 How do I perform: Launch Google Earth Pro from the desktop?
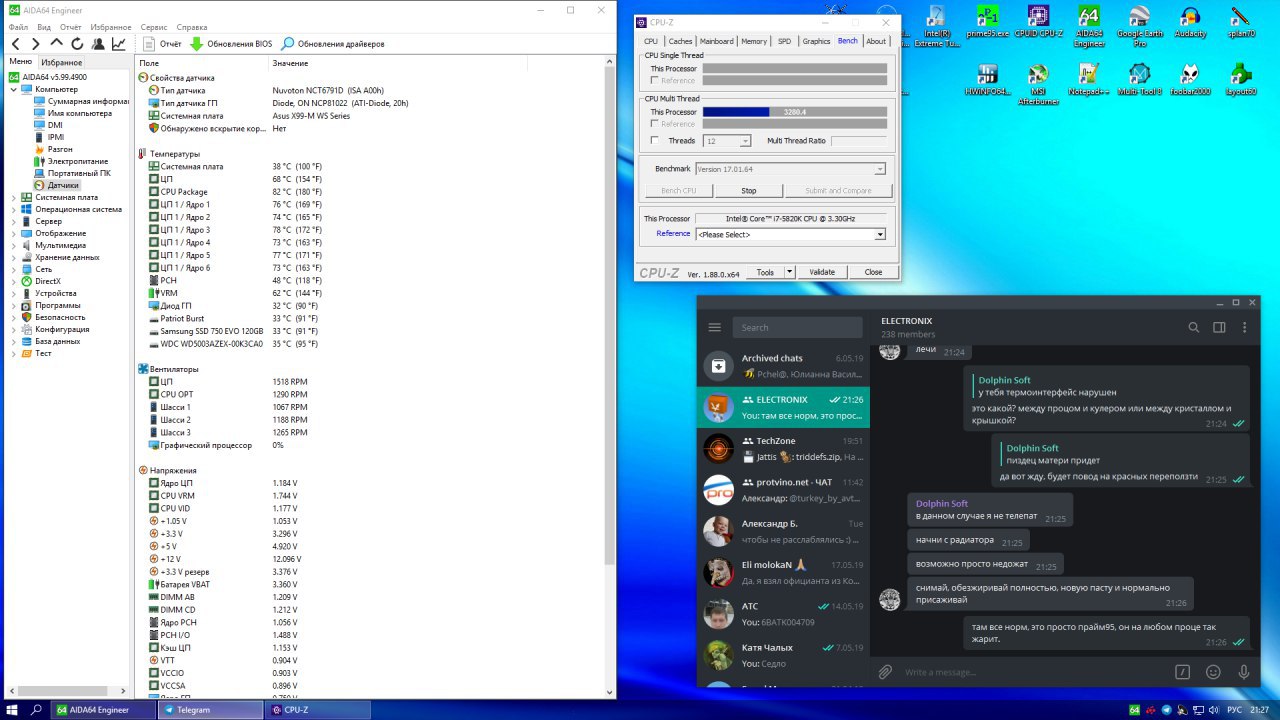coord(1139,25)
